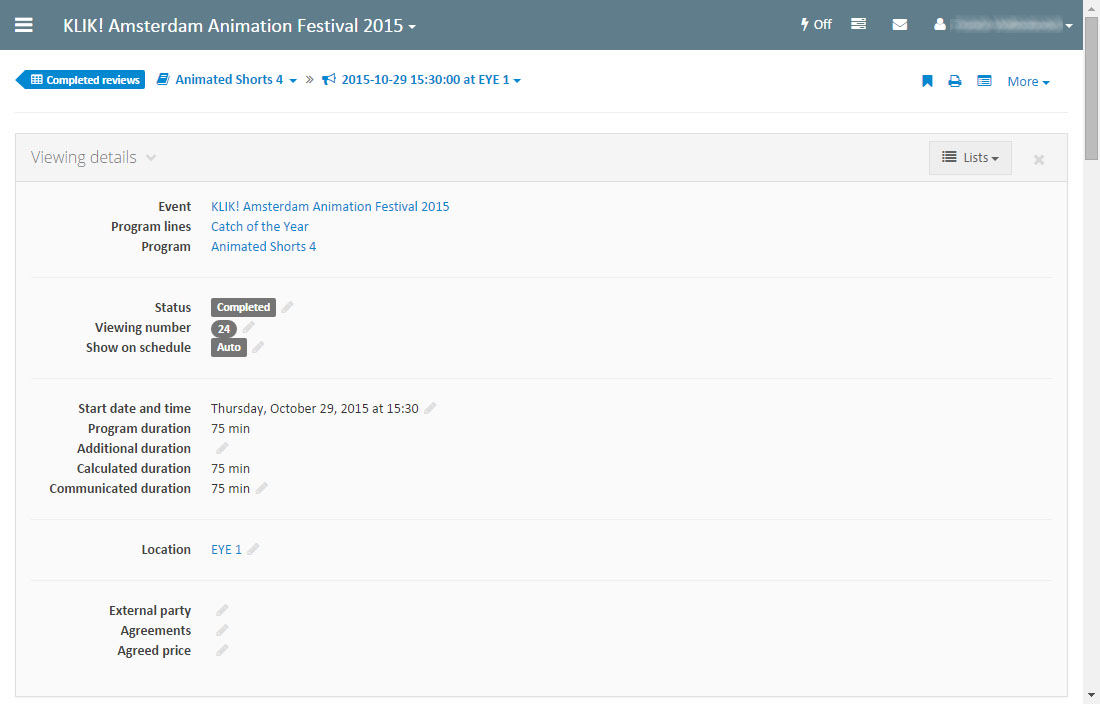Edit the Start date and time pencil
This screenshot has width=1100, height=704.
(x=430, y=409)
